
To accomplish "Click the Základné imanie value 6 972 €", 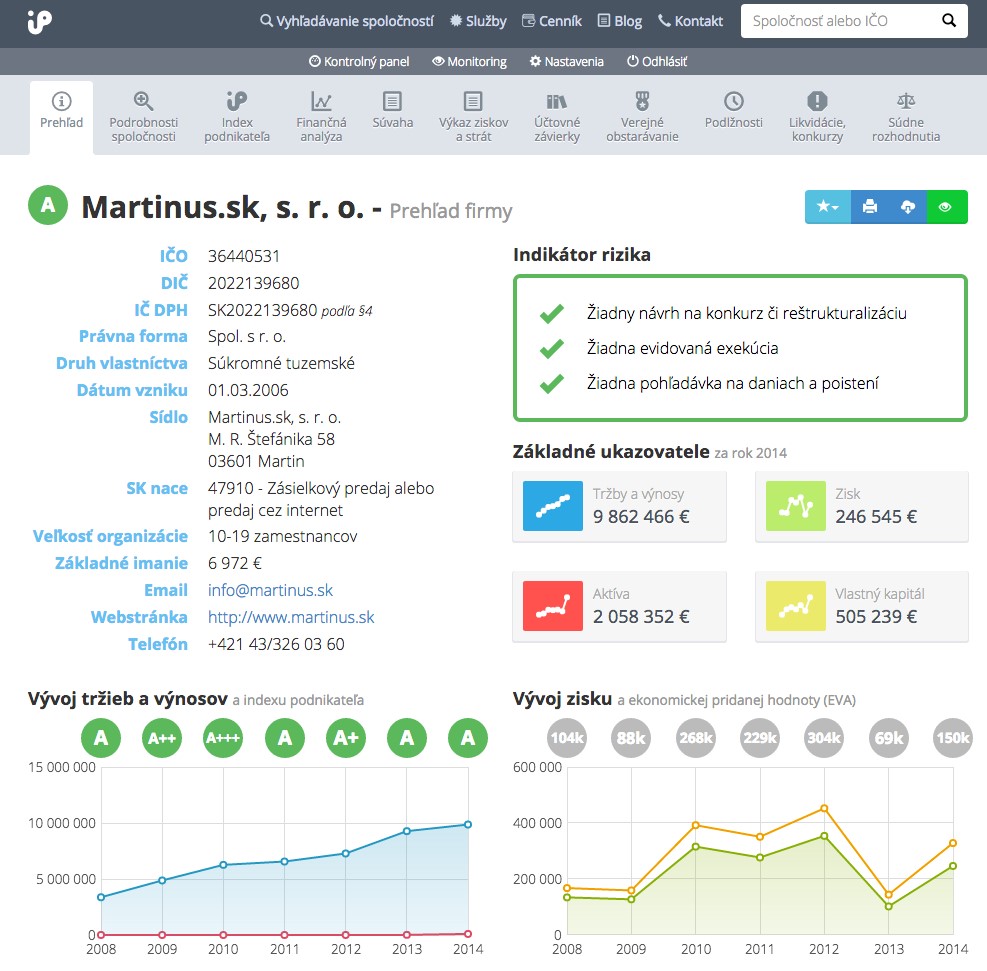I will pyautogui.click(x=234, y=563).
